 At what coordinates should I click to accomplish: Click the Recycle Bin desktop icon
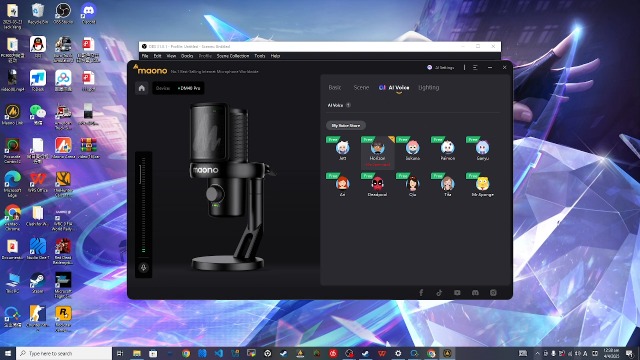(38, 13)
